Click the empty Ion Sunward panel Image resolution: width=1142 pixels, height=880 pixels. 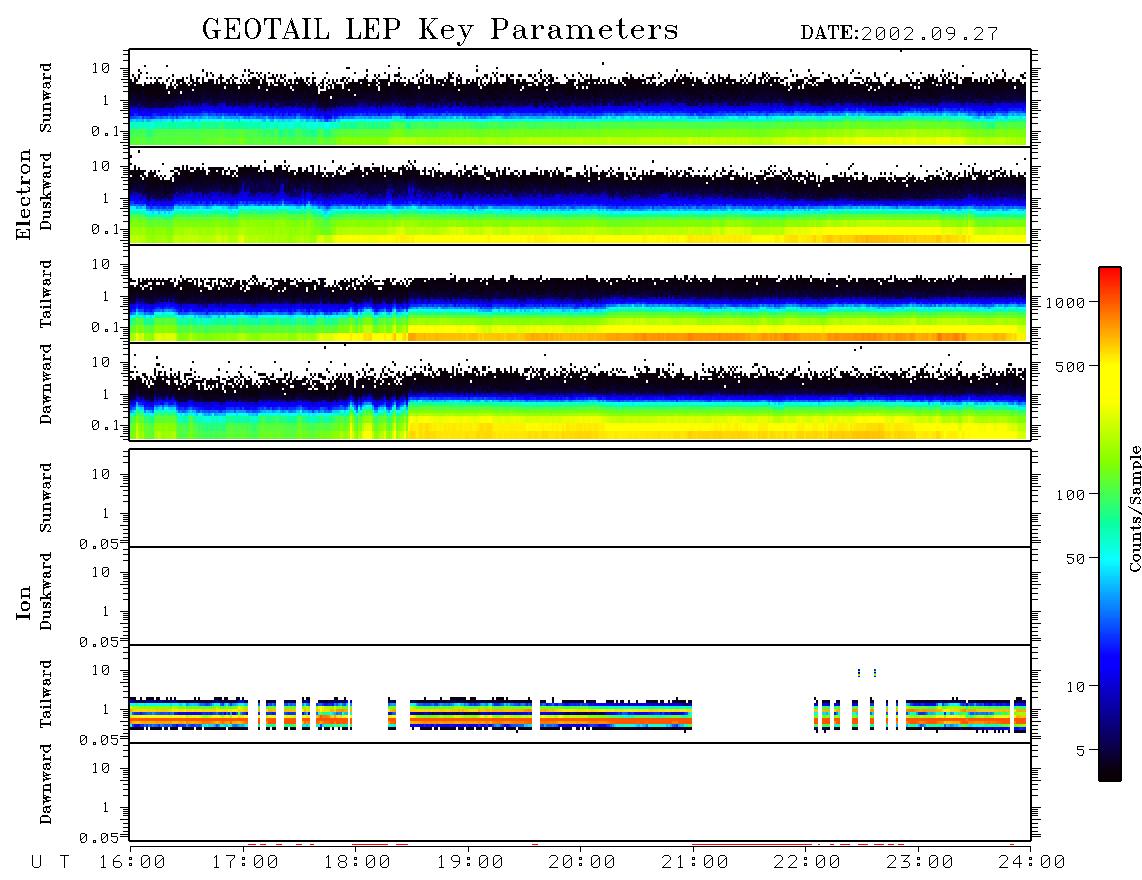(x=580, y=498)
